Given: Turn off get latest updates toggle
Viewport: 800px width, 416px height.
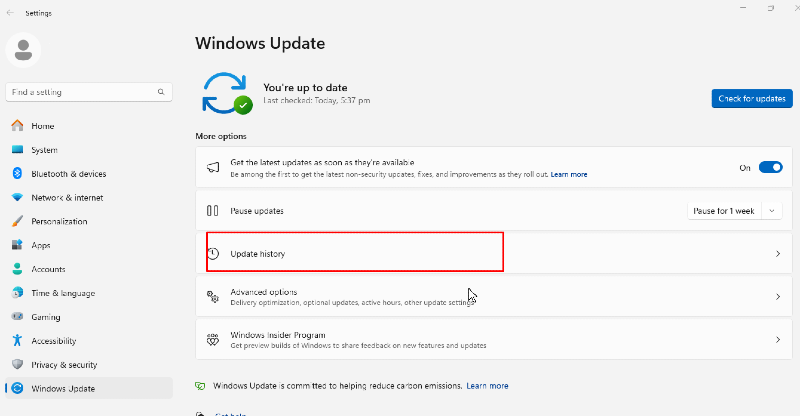Looking at the screenshot, I should (x=770, y=167).
